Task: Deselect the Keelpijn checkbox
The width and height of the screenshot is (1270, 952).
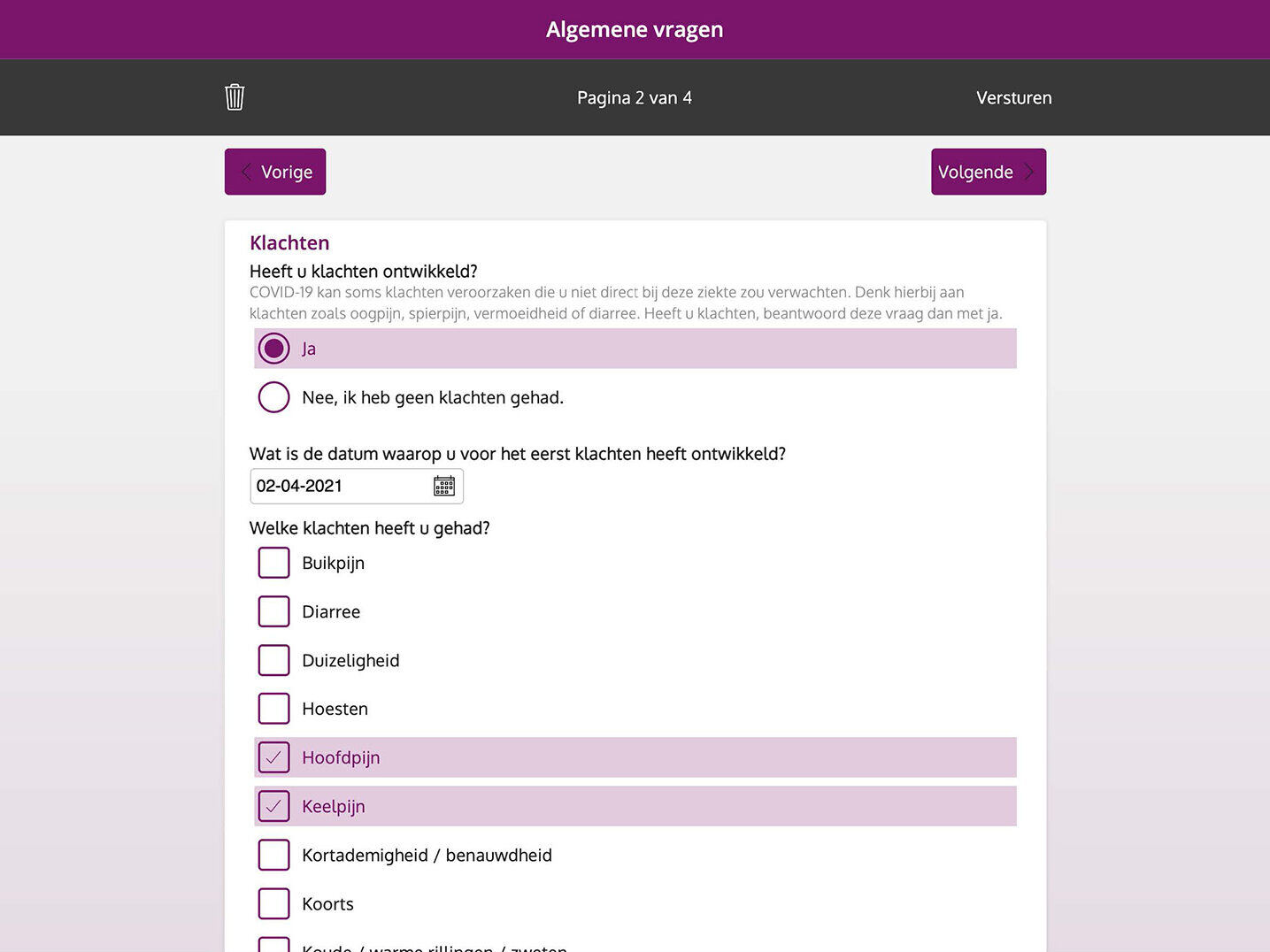Action: [x=274, y=806]
